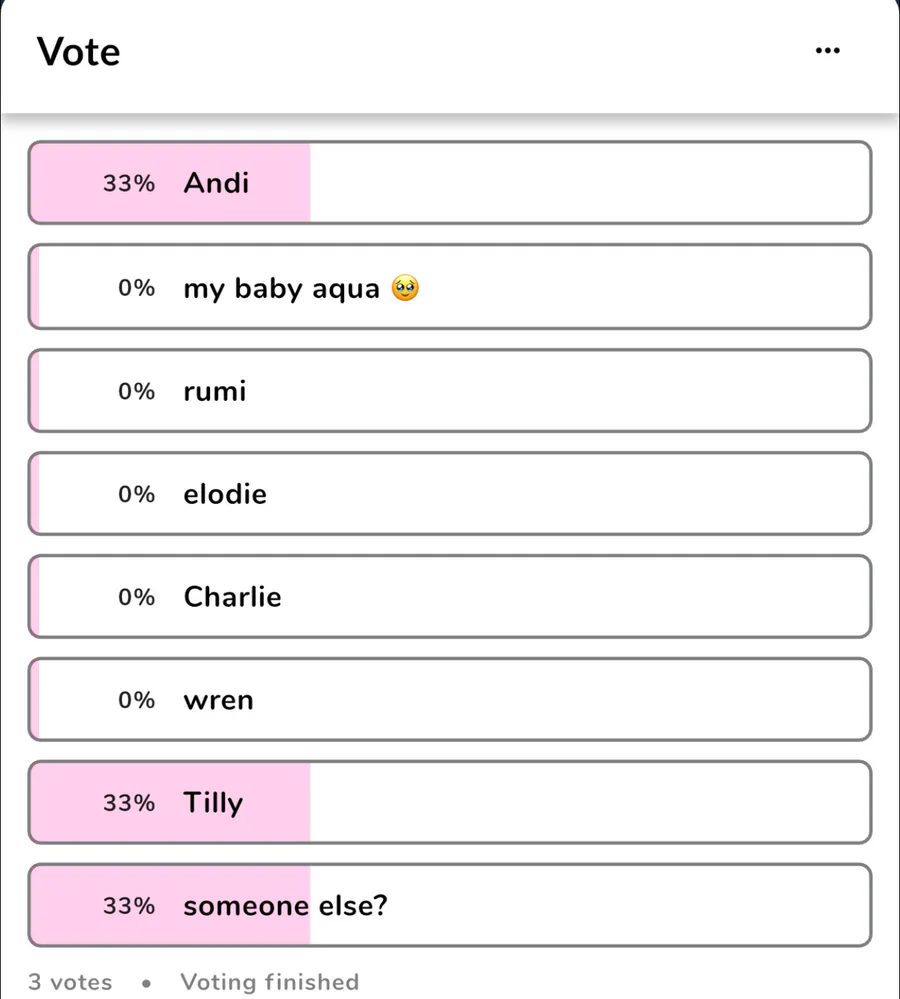
Task: Select the wren poll option
Action: click(450, 700)
